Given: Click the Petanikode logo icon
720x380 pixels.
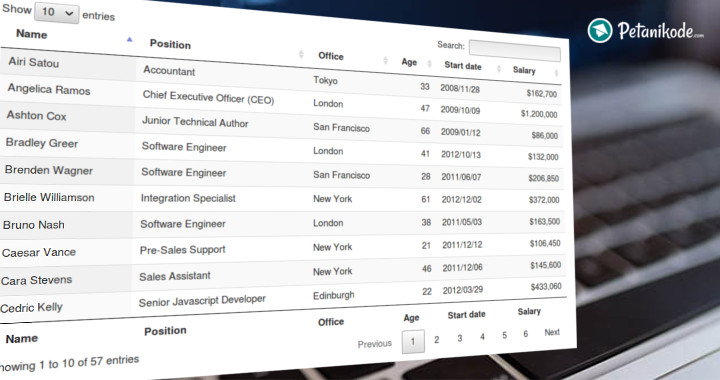Looking at the screenshot, I should (x=600, y=31).
